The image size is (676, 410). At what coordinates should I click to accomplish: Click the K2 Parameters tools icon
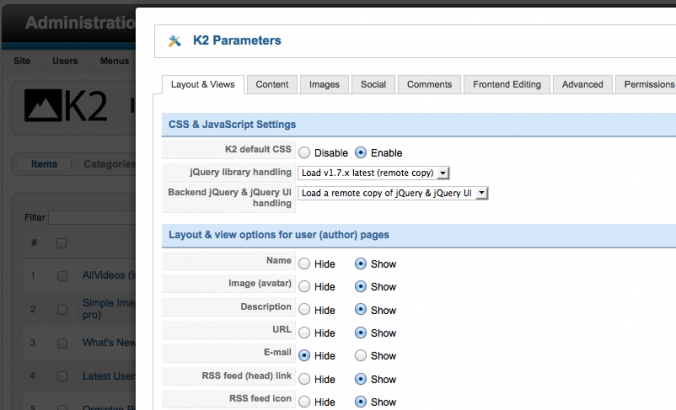[x=175, y=41]
